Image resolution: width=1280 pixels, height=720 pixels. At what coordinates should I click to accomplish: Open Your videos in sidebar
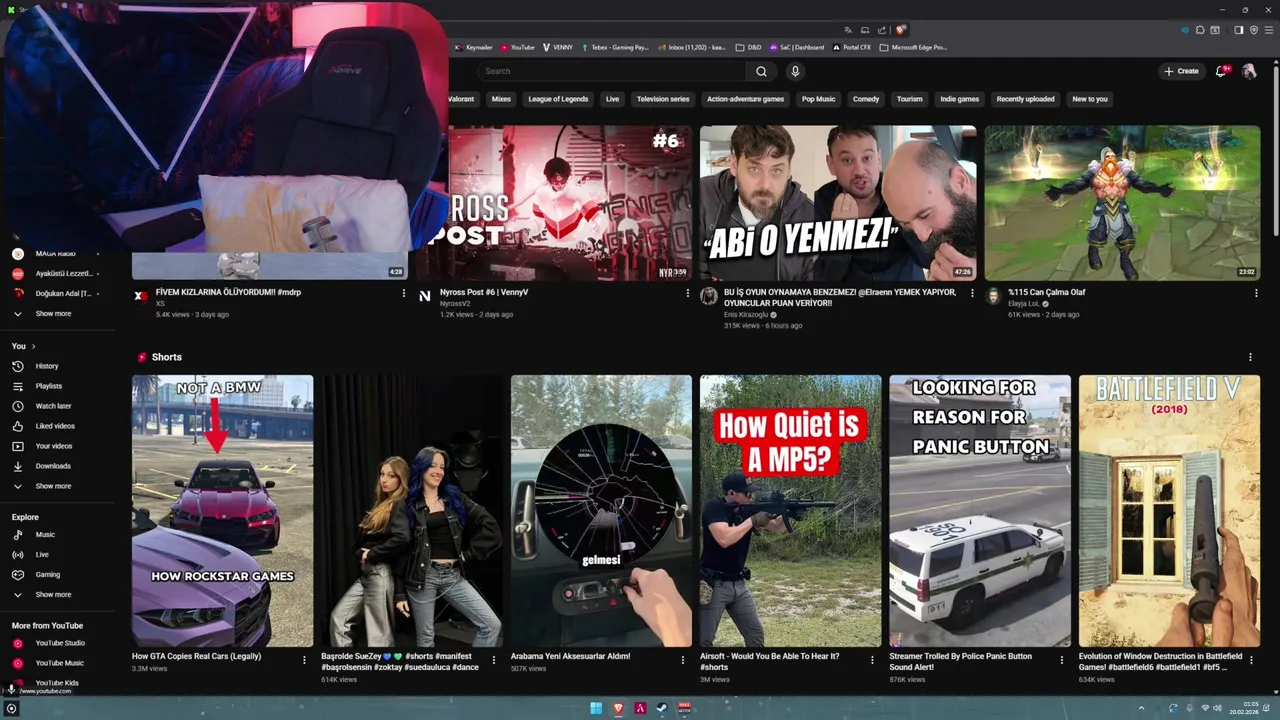point(58,446)
